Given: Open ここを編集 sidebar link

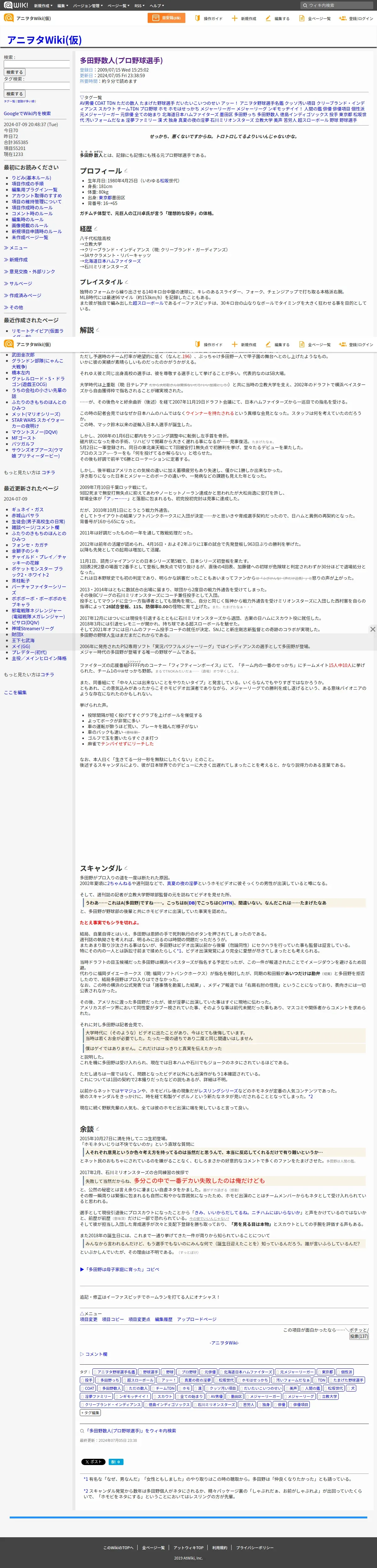Looking at the screenshot, I should [15, 693].
